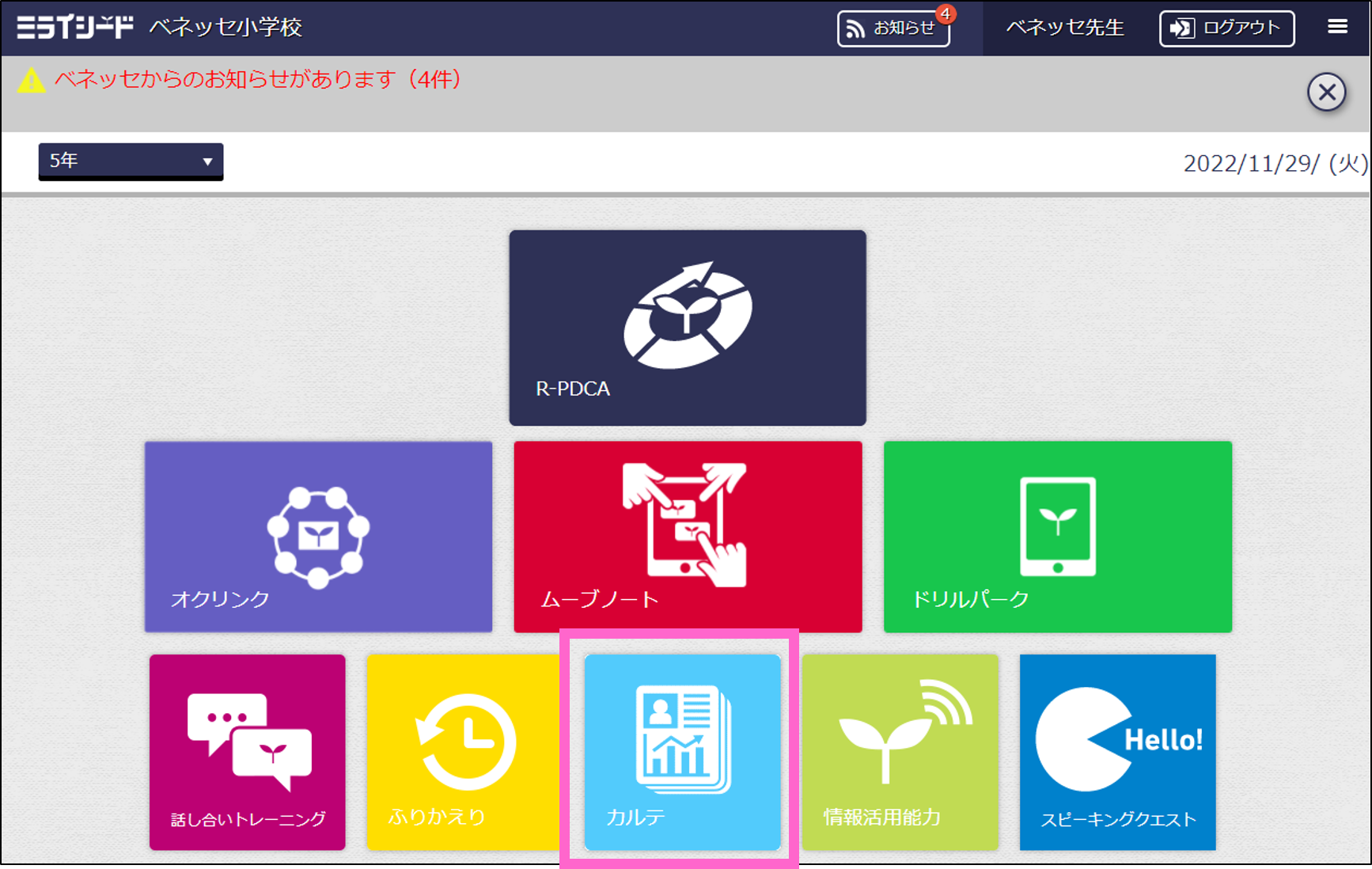This screenshot has width=1372, height=869.
Task: Dismiss the ベネッセ notice banner
Action: point(1327,93)
